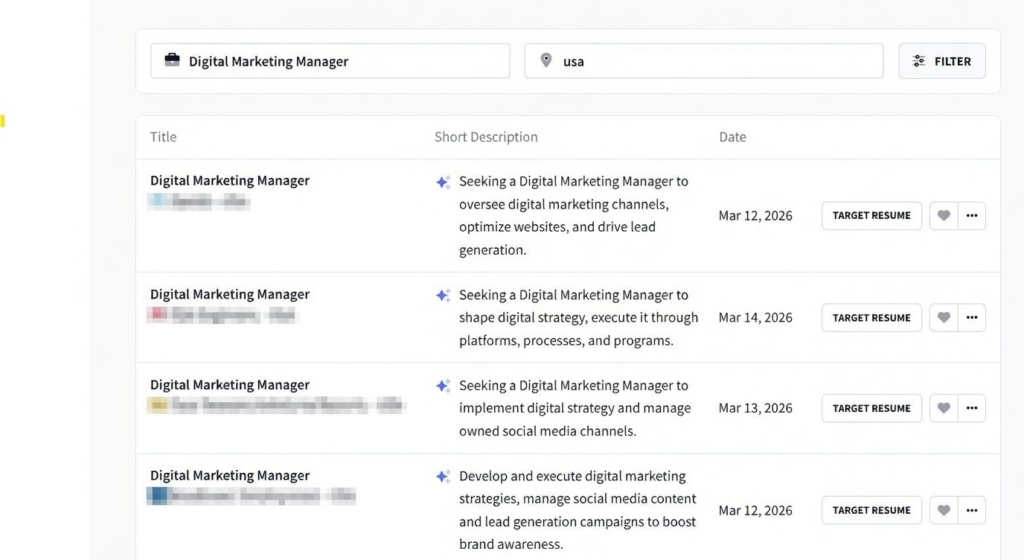Open the FILTER options
Viewport: 1024px width, 560px height.
pyautogui.click(x=942, y=61)
